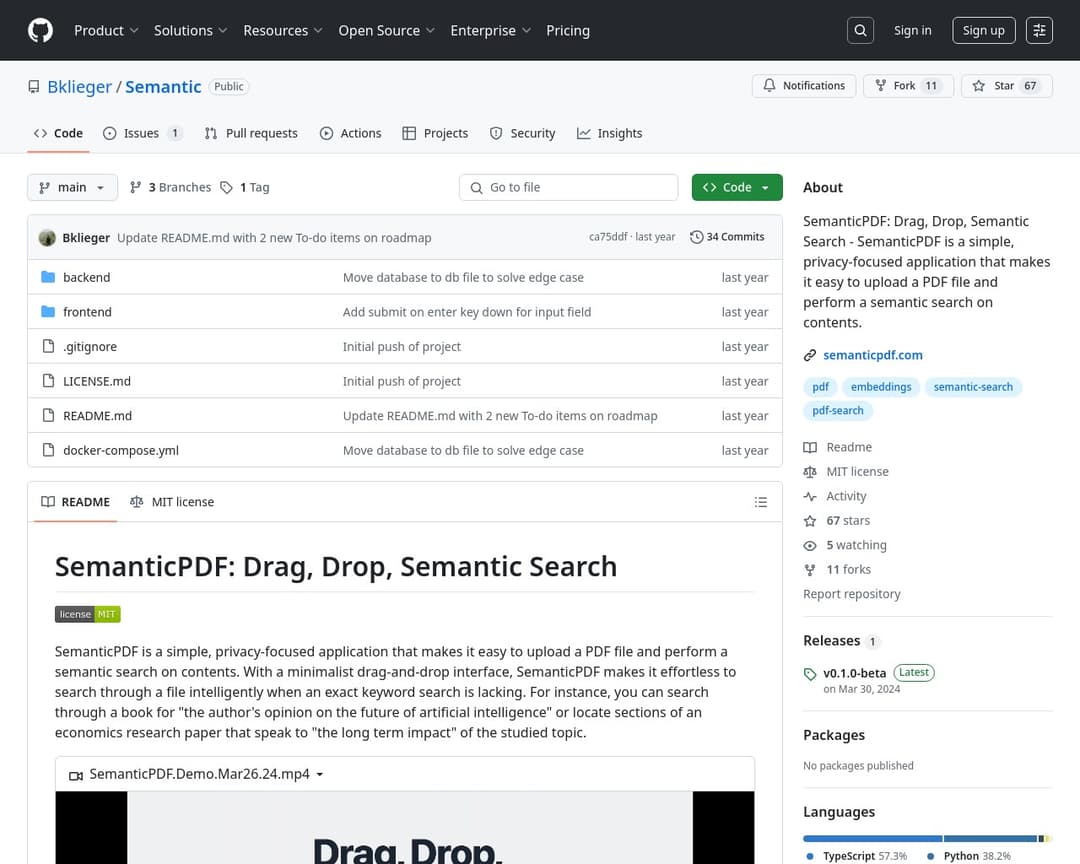Click the book icon beside Readme in sidebar
Image resolution: width=1080 pixels, height=864 pixels.
810,447
